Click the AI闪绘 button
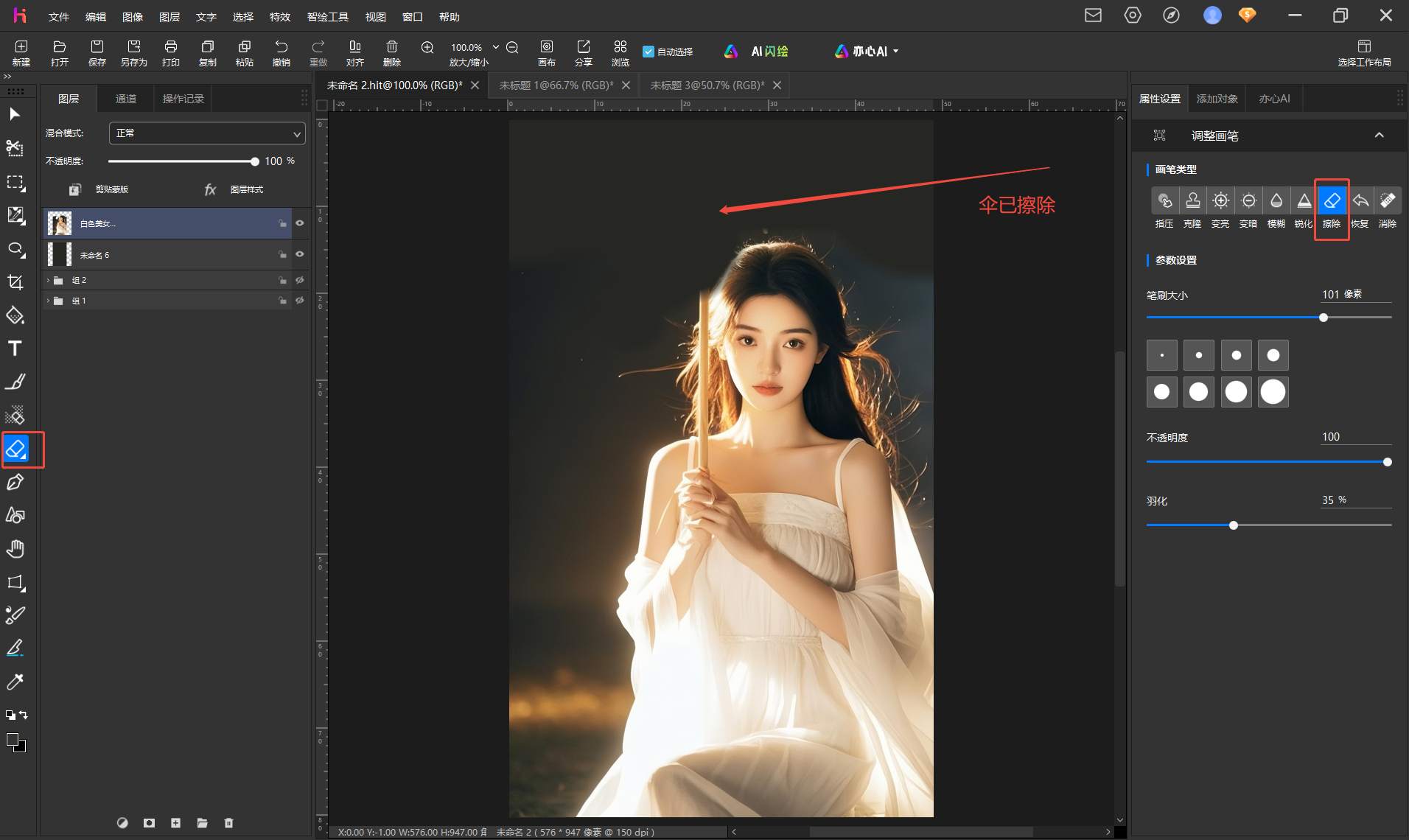This screenshot has height=840, width=1409. (x=757, y=52)
